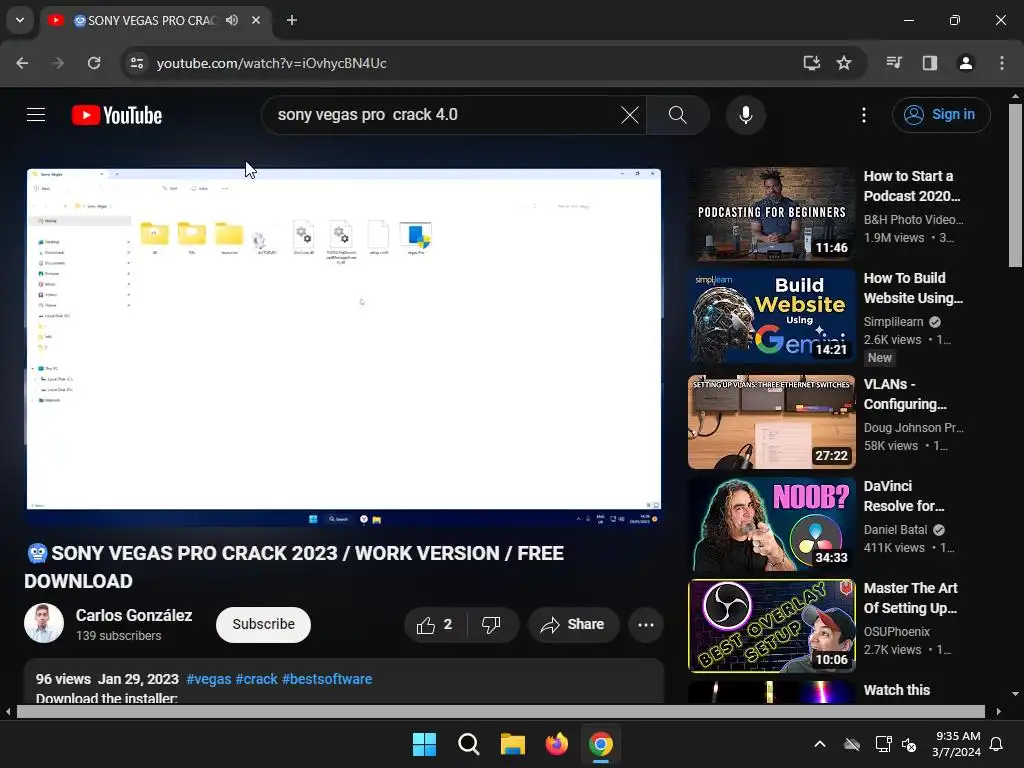The height and width of the screenshot is (768, 1024).
Task: Go to the YouTube home logo
Action: point(117,115)
